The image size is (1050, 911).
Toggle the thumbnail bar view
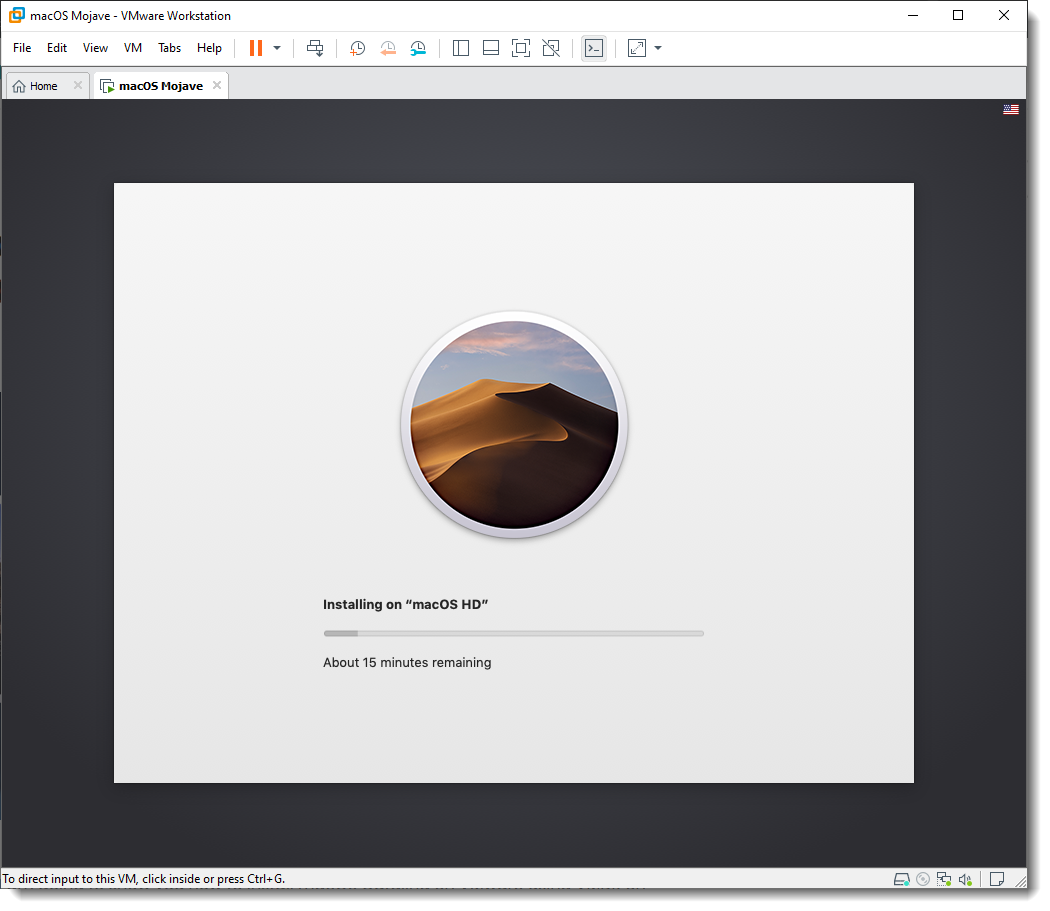click(491, 48)
